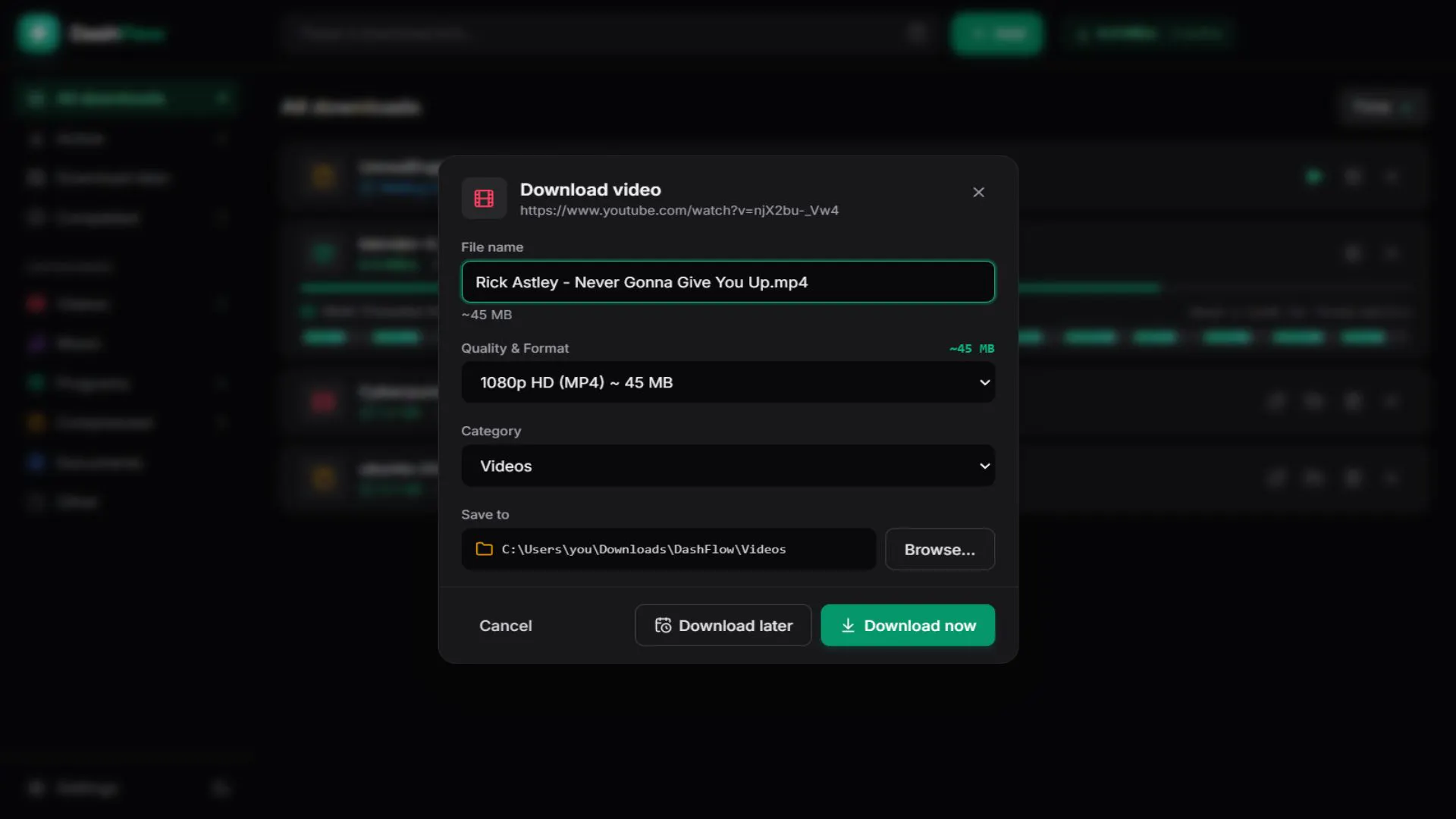
Task: Edit the File name input field
Action: click(728, 282)
